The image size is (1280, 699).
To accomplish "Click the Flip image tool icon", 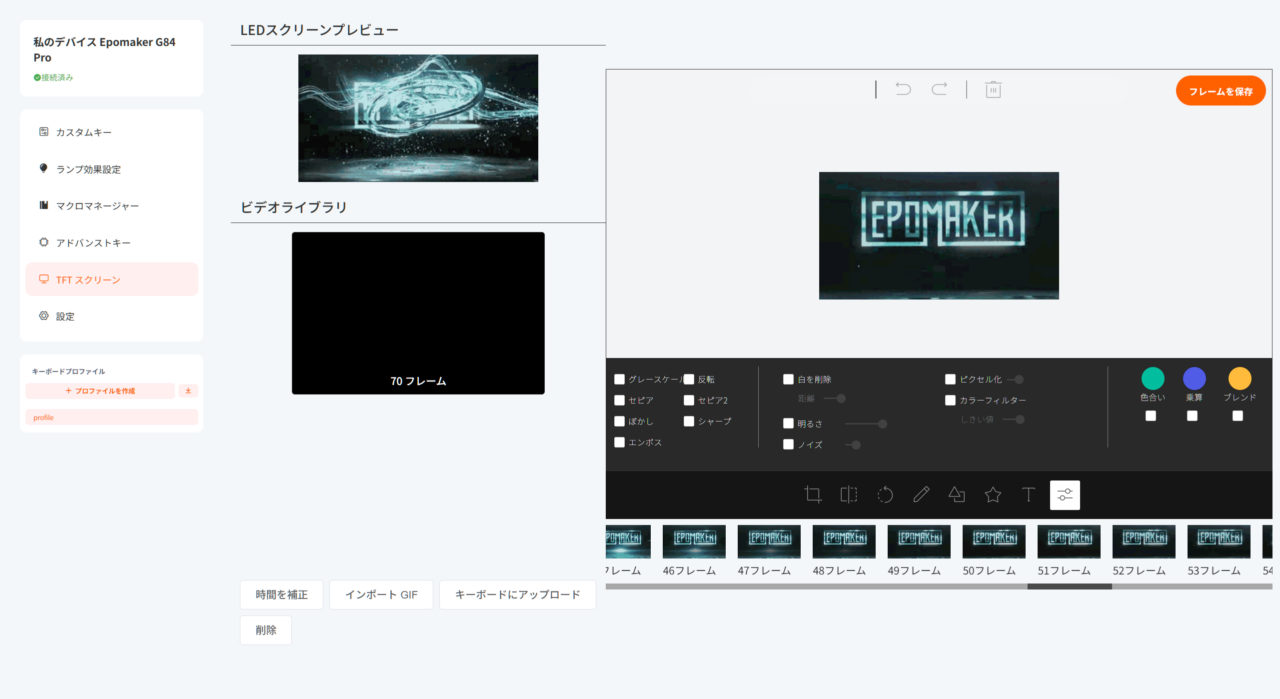I will pos(849,495).
